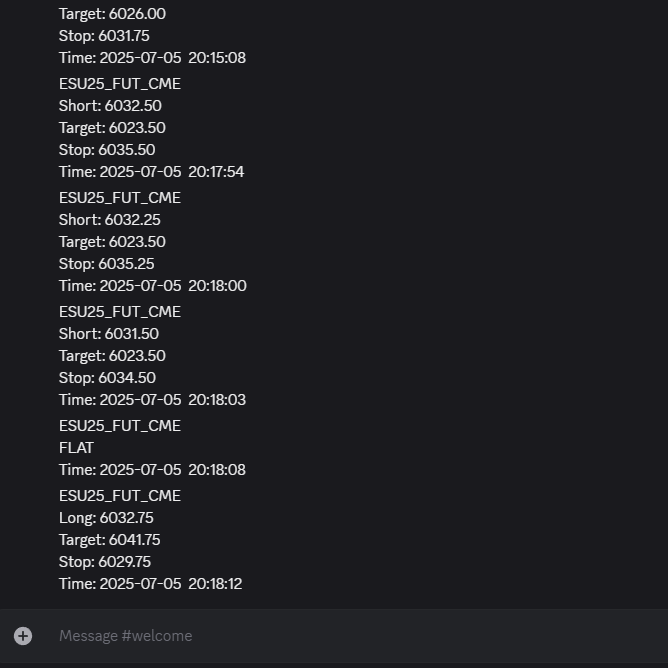This screenshot has width=668, height=668.
Task: Select the Target: 6041.75 line
Action: (109, 540)
